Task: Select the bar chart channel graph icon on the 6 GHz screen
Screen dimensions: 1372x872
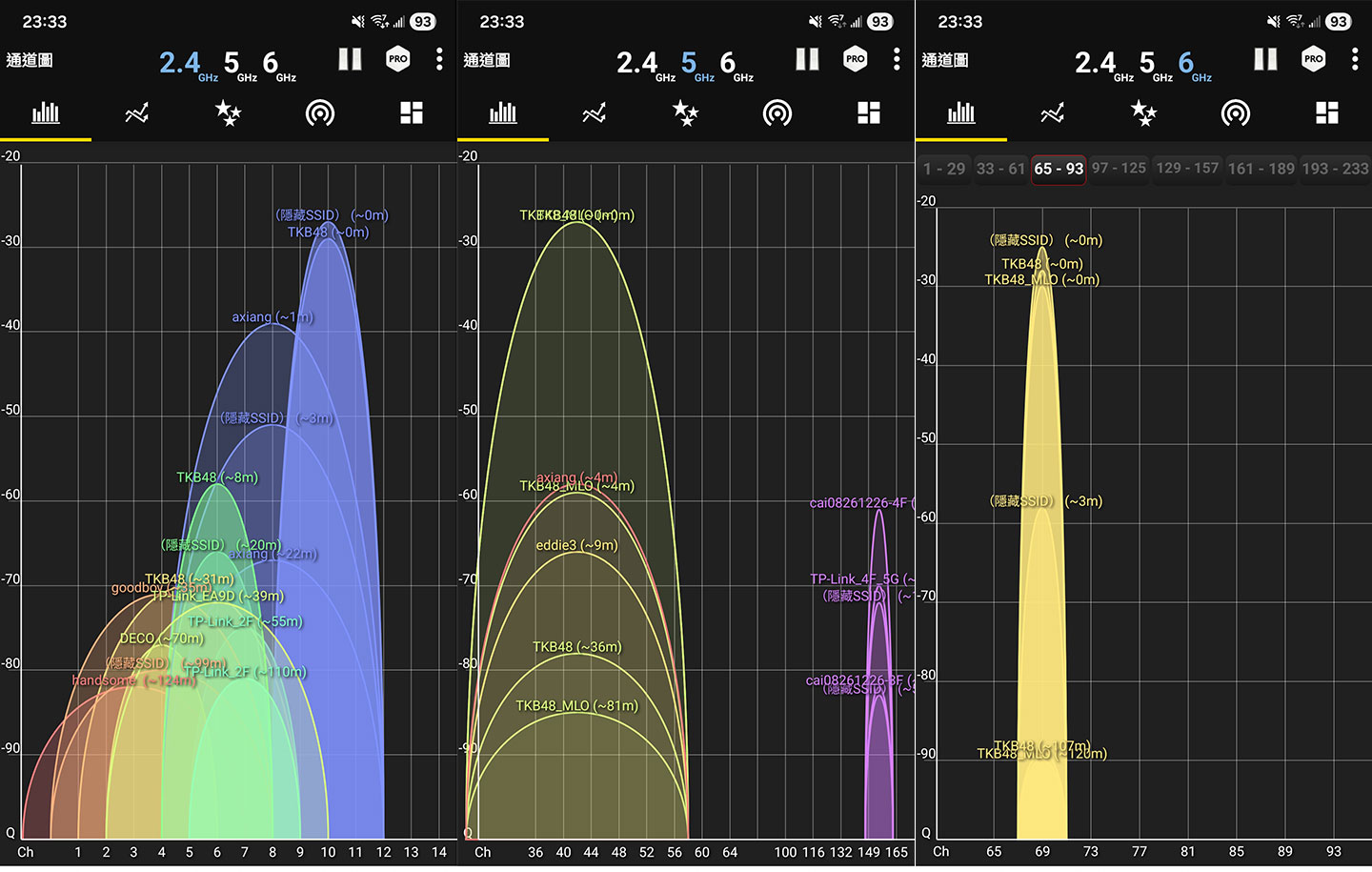Action: click(961, 114)
